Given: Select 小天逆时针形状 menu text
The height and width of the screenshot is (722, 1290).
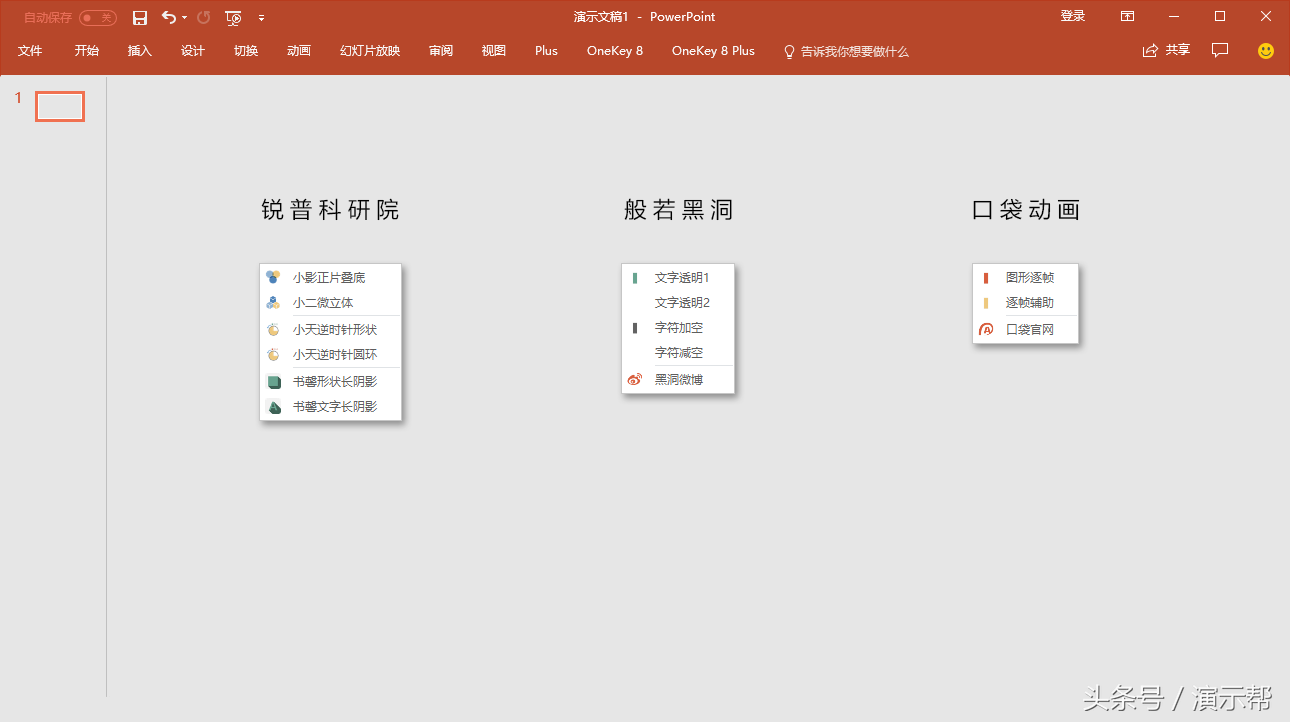Looking at the screenshot, I should (335, 329).
